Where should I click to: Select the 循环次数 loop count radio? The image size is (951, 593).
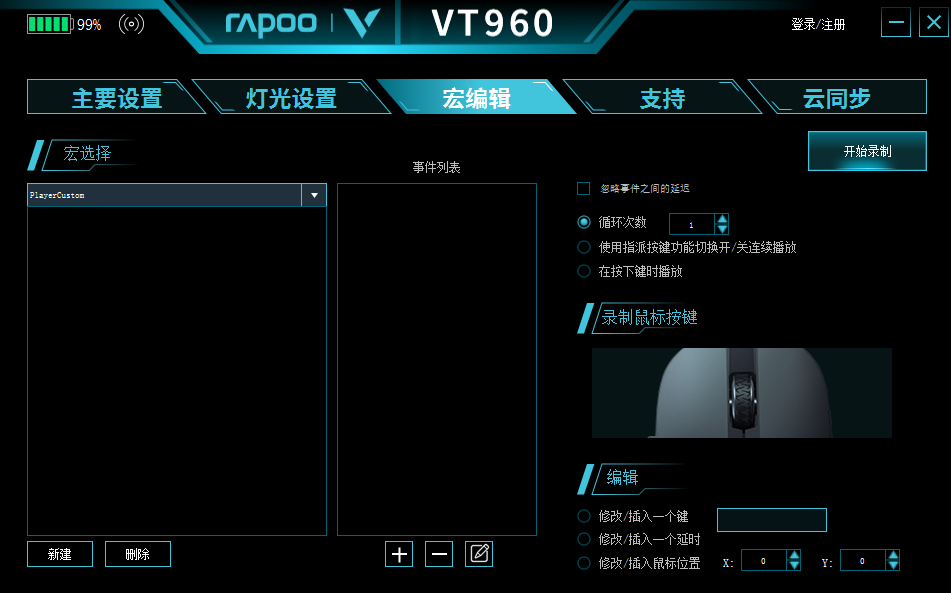coord(584,223)
